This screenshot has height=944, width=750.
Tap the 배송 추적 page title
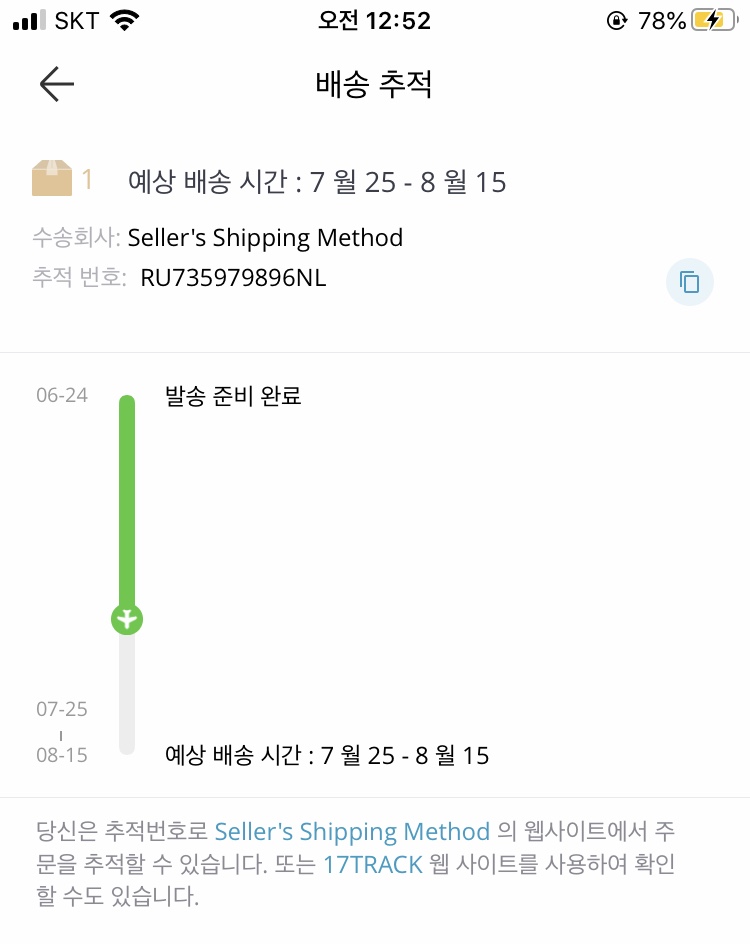[374, 84]
